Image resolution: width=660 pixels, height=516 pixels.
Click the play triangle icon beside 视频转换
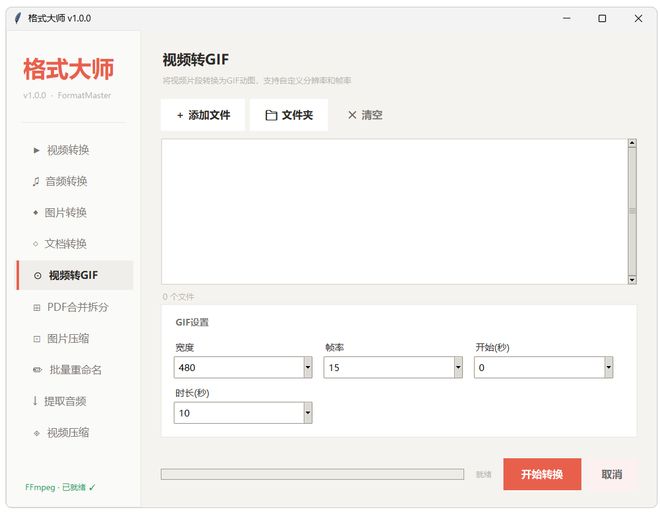tap(37, 150)
